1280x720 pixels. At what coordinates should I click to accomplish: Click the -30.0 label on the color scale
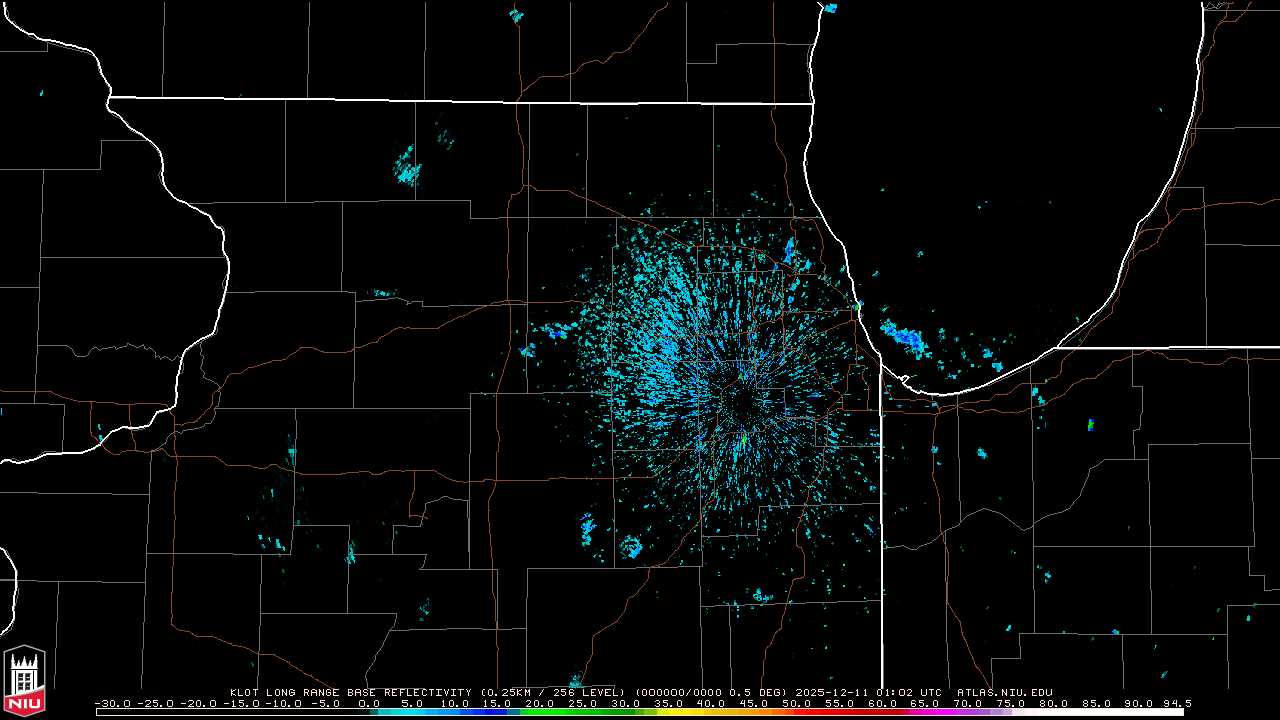coord(111,703)
